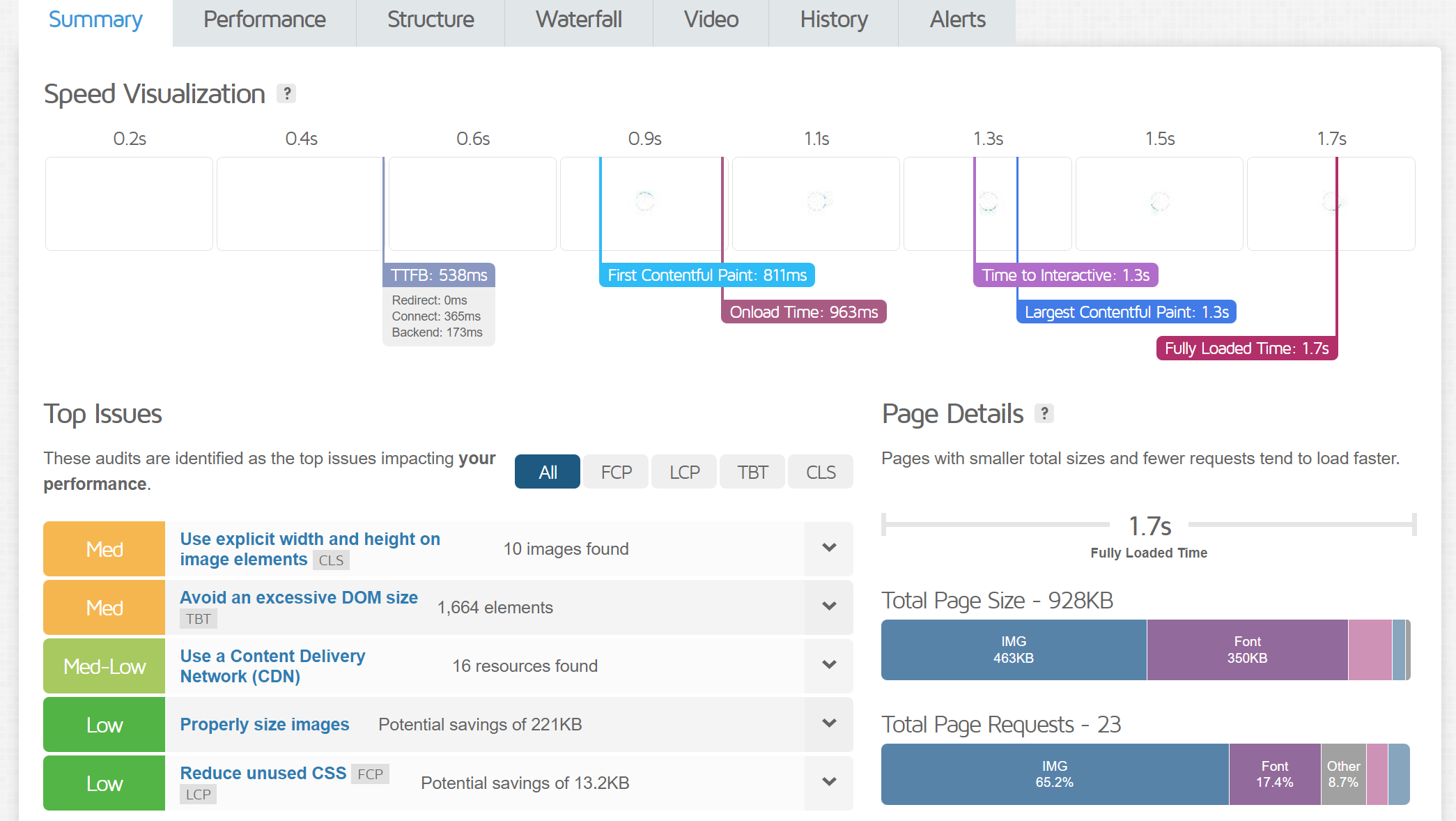Open the Page Details help icon
Image resolution: width=1456 pixels, height=821 pixels.
click(1044, 413)
